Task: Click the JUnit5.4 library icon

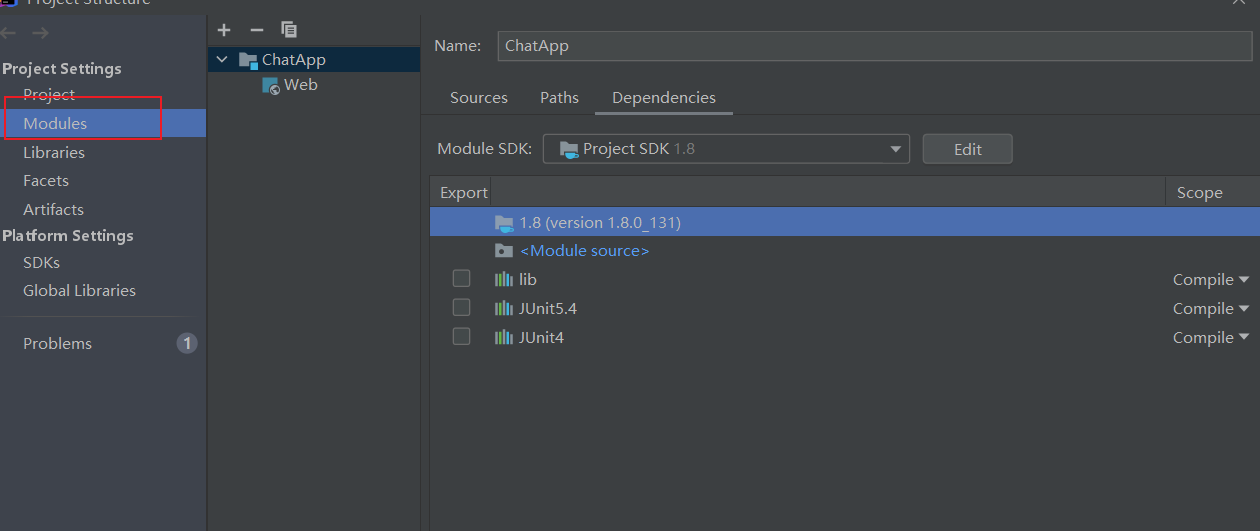Action: click(504, 308)
